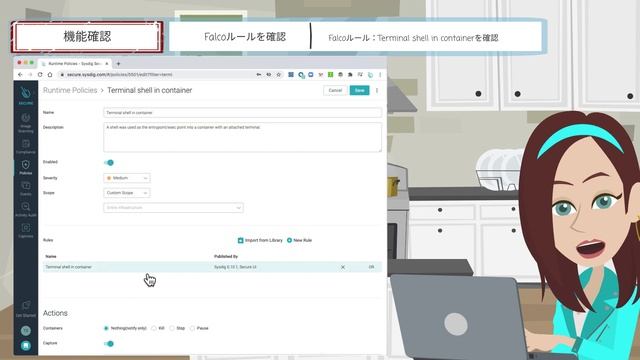The image size is (640, 360).
Task: Remove the Terminal shell in container rule
Action: click(x=343, y=267)
